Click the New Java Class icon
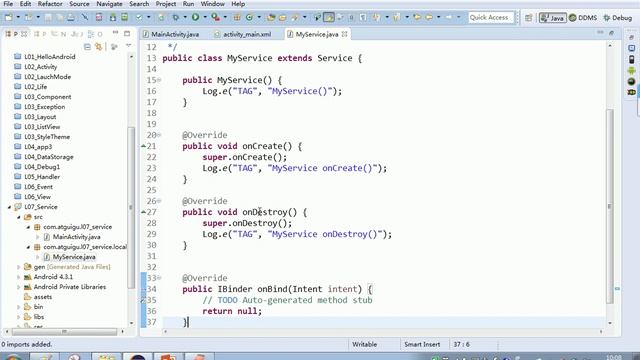 [x=249, y=17]
